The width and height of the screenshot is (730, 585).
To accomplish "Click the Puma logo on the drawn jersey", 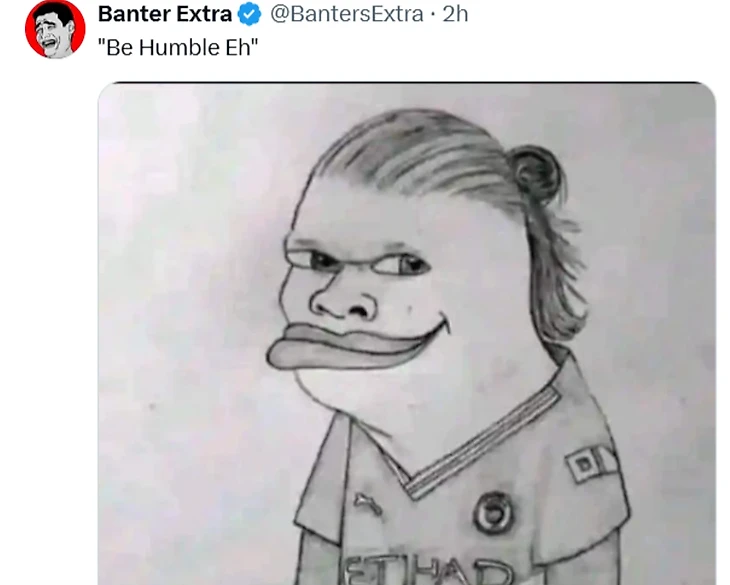I will 367,503.
